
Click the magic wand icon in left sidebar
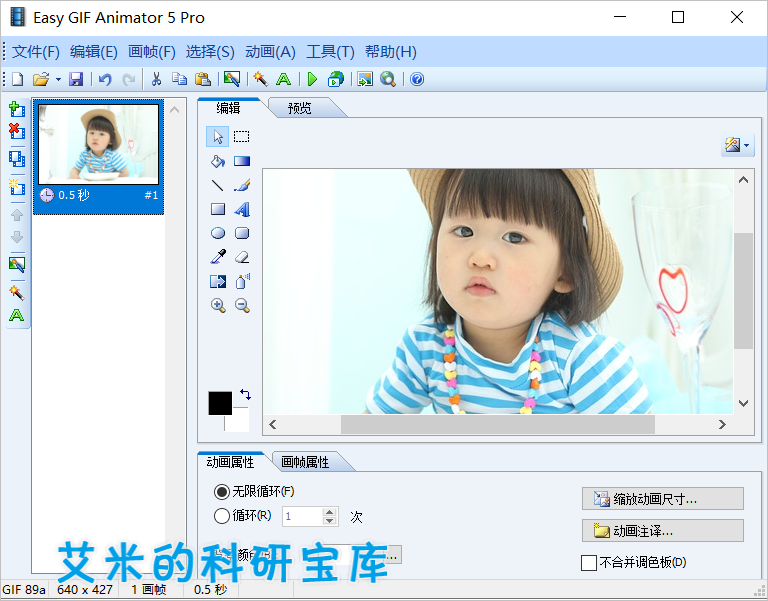[17, 293]
